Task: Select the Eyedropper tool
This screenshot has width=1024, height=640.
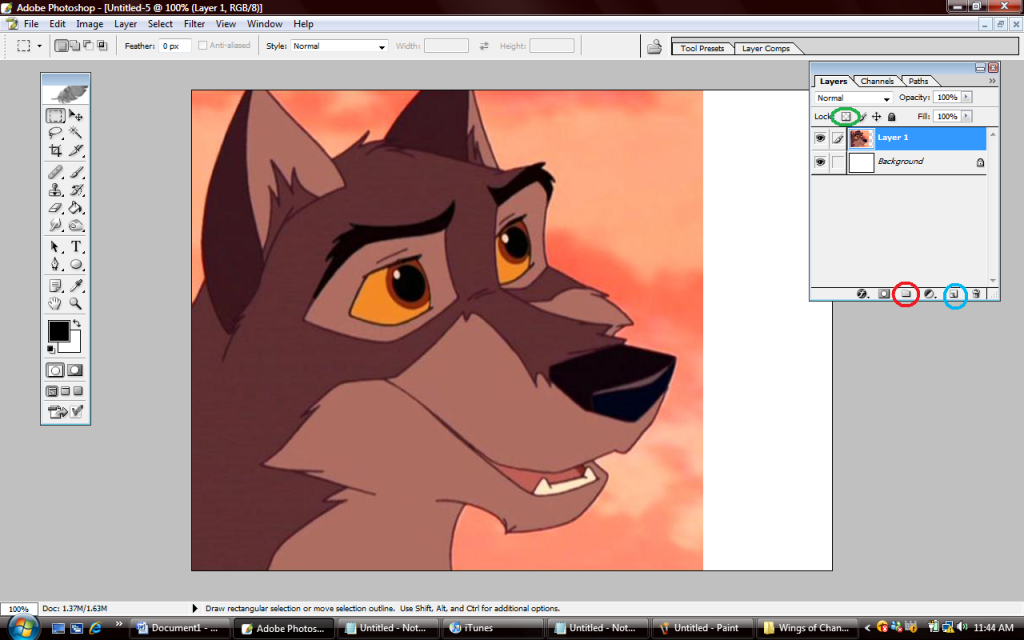Action: 76,285
